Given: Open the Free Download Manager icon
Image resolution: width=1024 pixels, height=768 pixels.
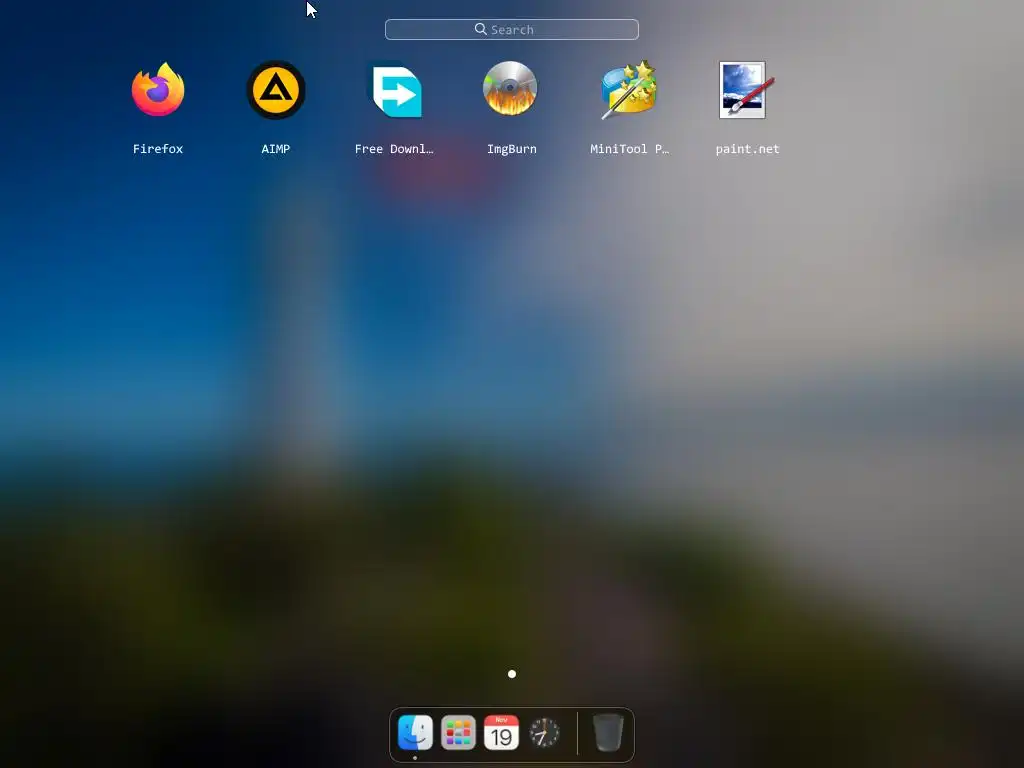Looking at the screenshot, I should click(394, 90).
